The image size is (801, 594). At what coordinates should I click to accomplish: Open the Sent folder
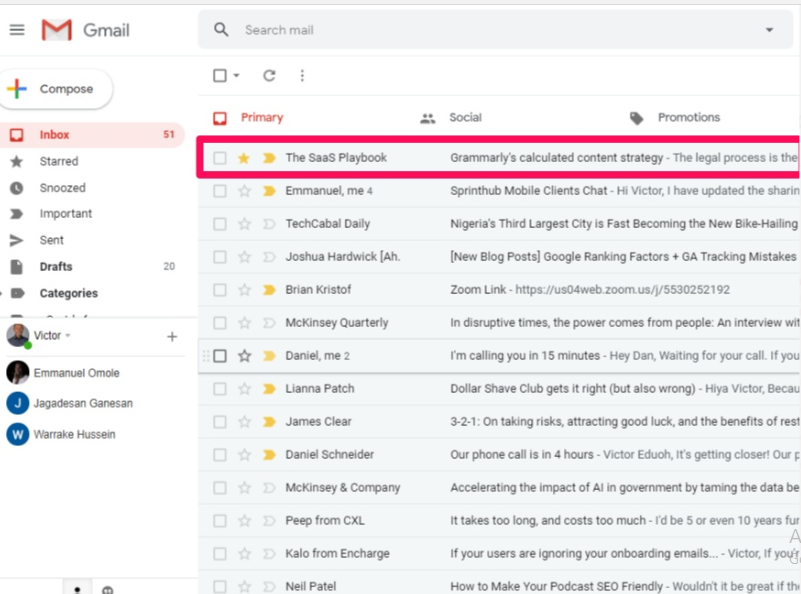[52, 240]
